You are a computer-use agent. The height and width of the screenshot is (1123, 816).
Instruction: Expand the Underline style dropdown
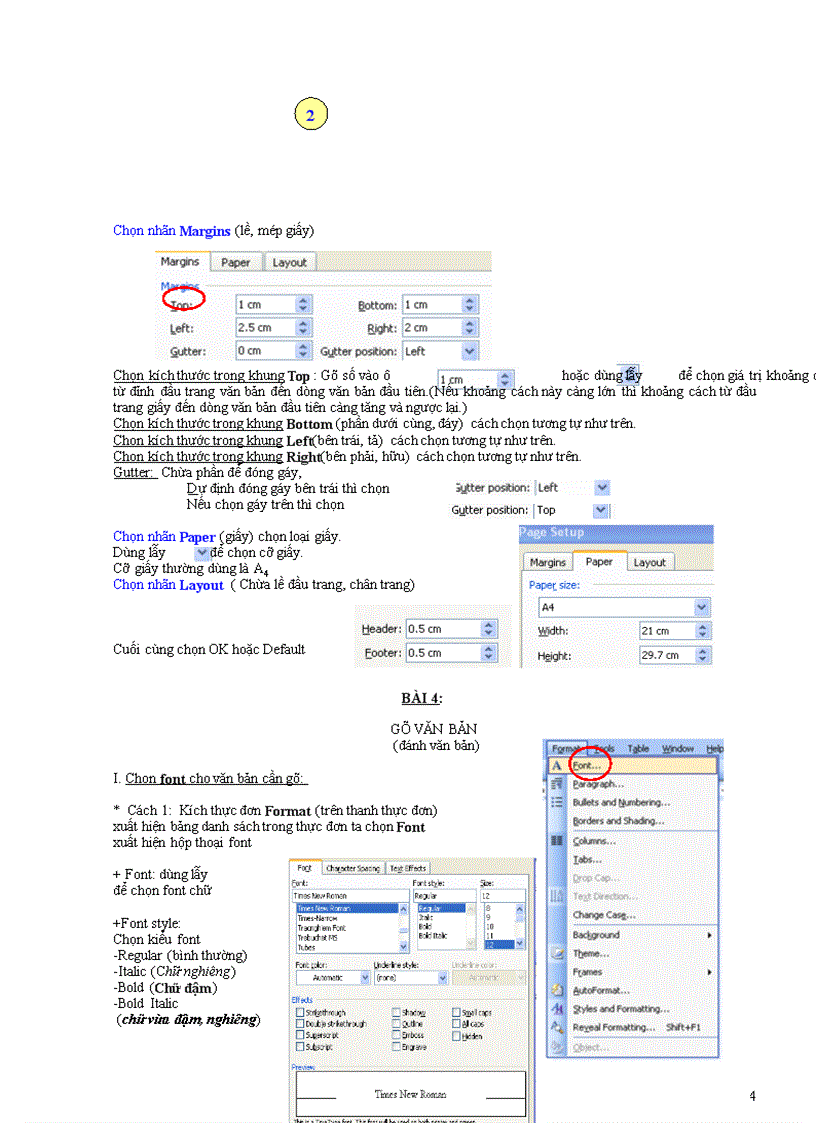click(x=443, y=977)
